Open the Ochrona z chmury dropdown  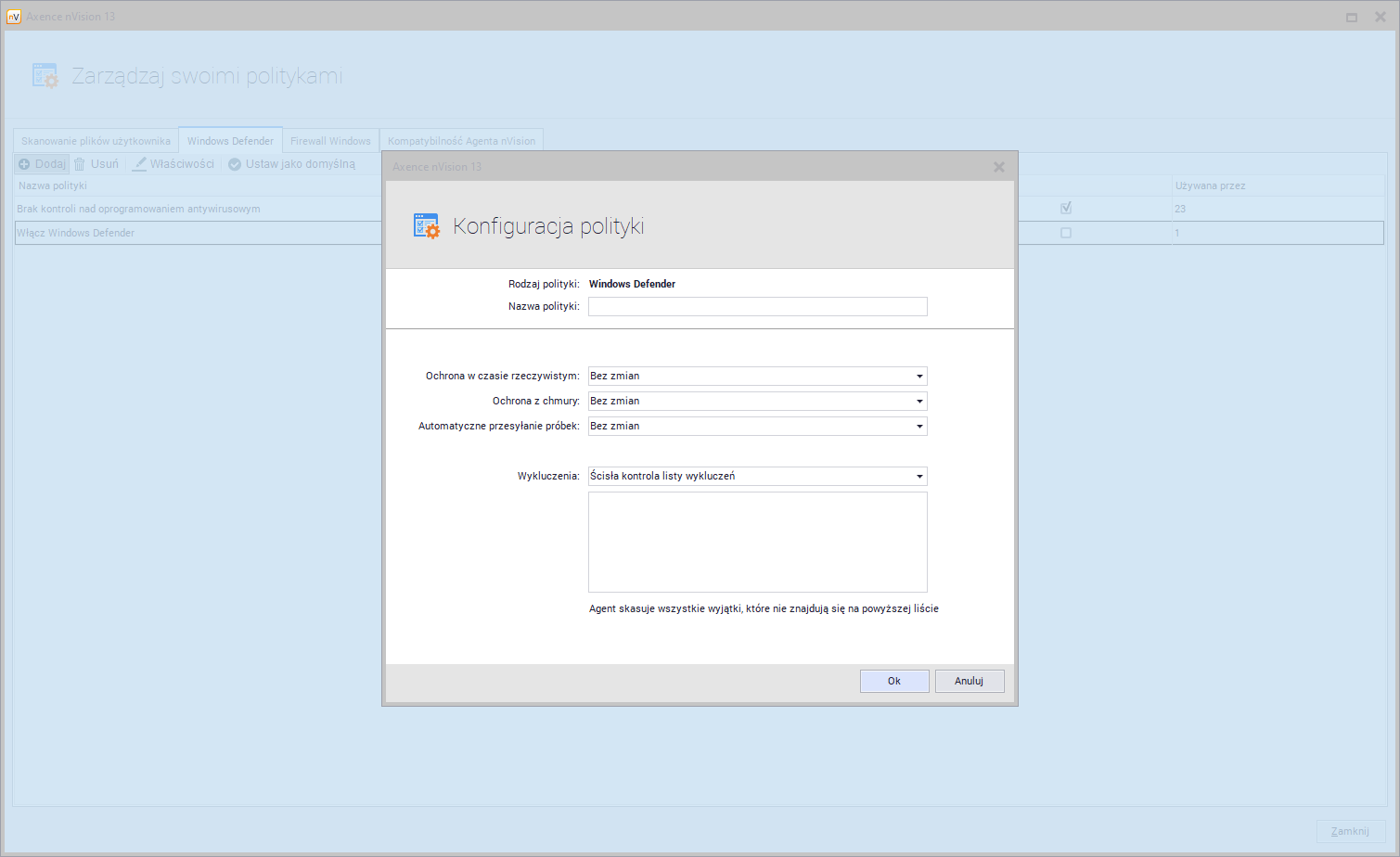click(919, 402)
